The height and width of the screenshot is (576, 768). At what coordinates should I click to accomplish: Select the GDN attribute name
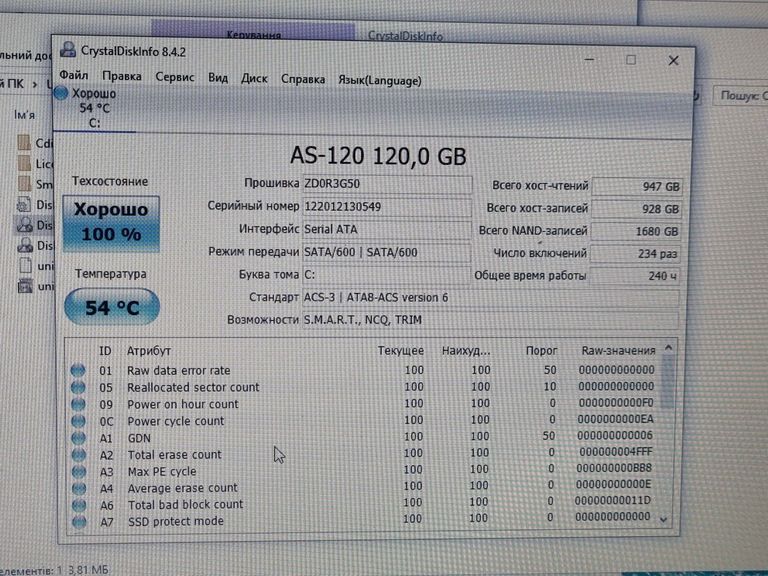point(139,438)
